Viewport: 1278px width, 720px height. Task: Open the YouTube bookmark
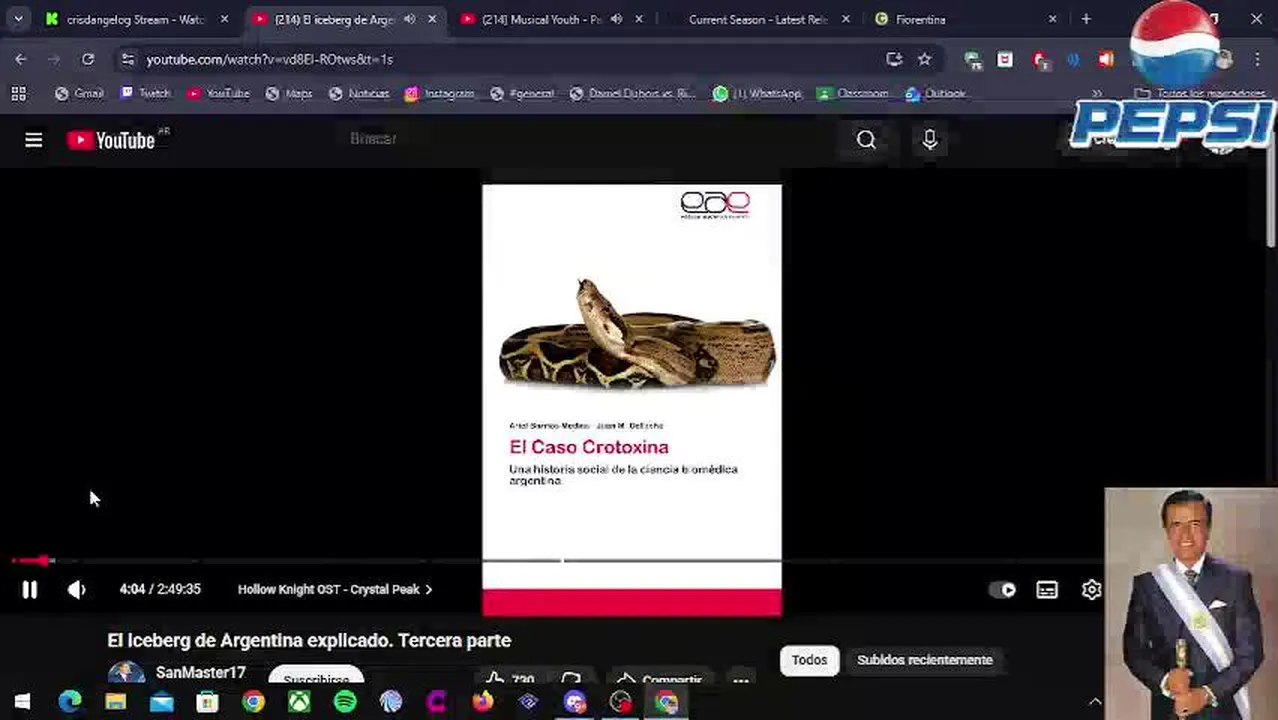pyautogui.click(x=218, y=93)
